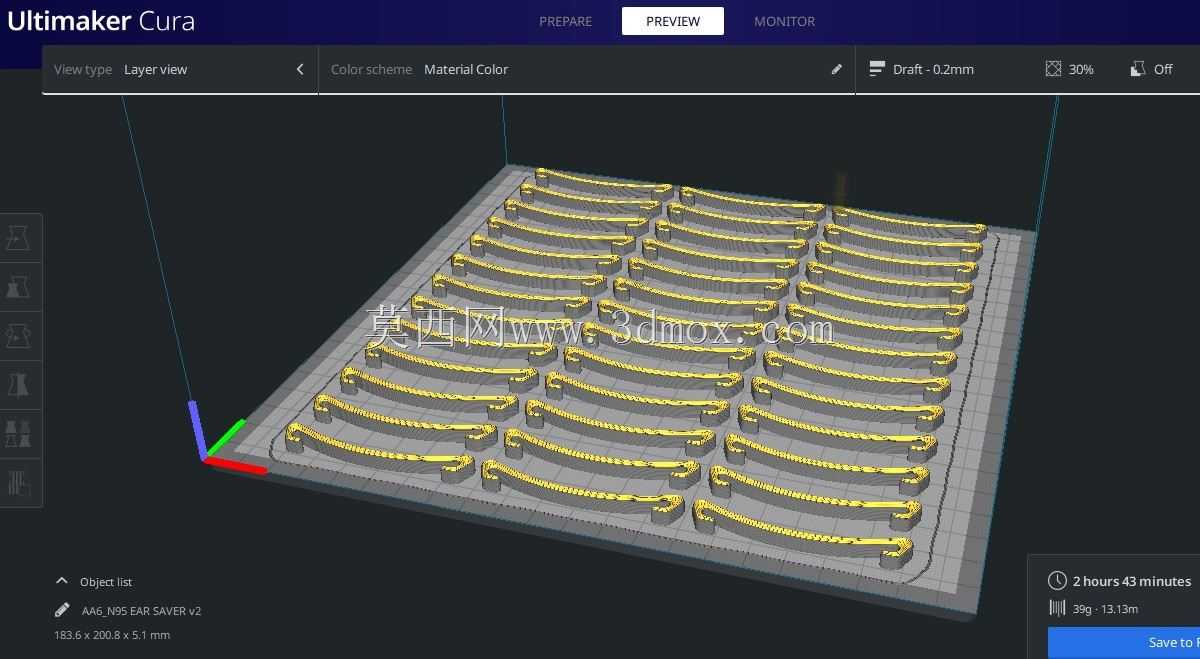Select the Scale tool in left toolbar

click(x=18, y=287)
